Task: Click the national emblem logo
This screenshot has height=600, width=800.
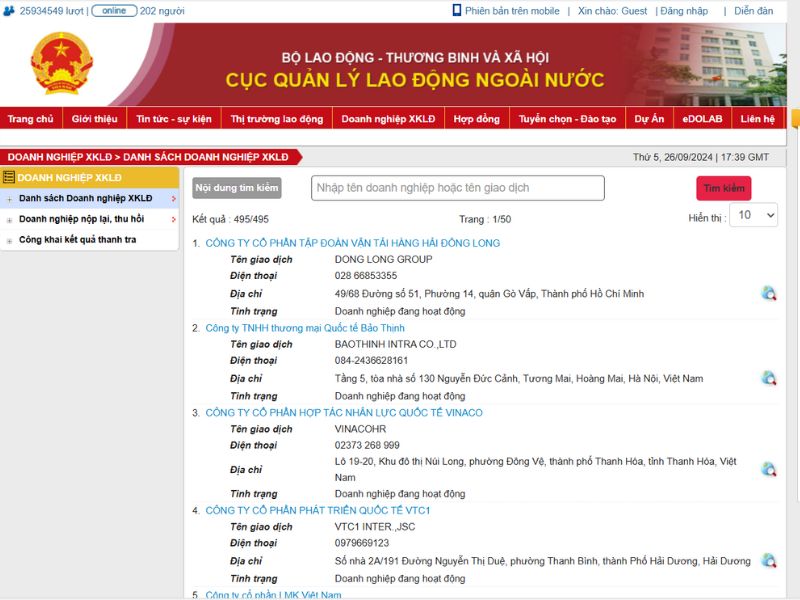Action: [x=62, y=63]
